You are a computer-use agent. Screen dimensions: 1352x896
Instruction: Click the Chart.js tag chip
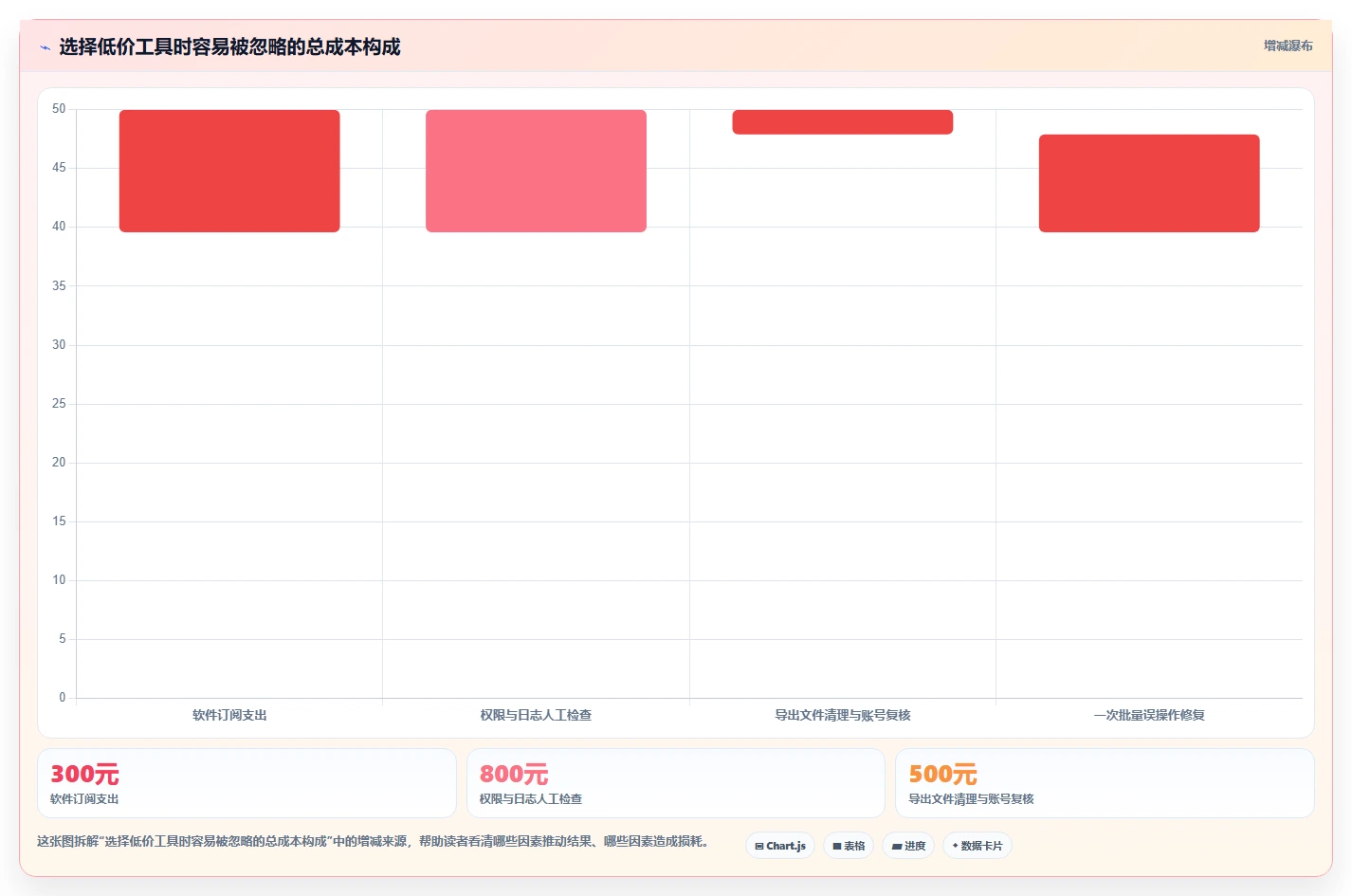tap(780, 846)
